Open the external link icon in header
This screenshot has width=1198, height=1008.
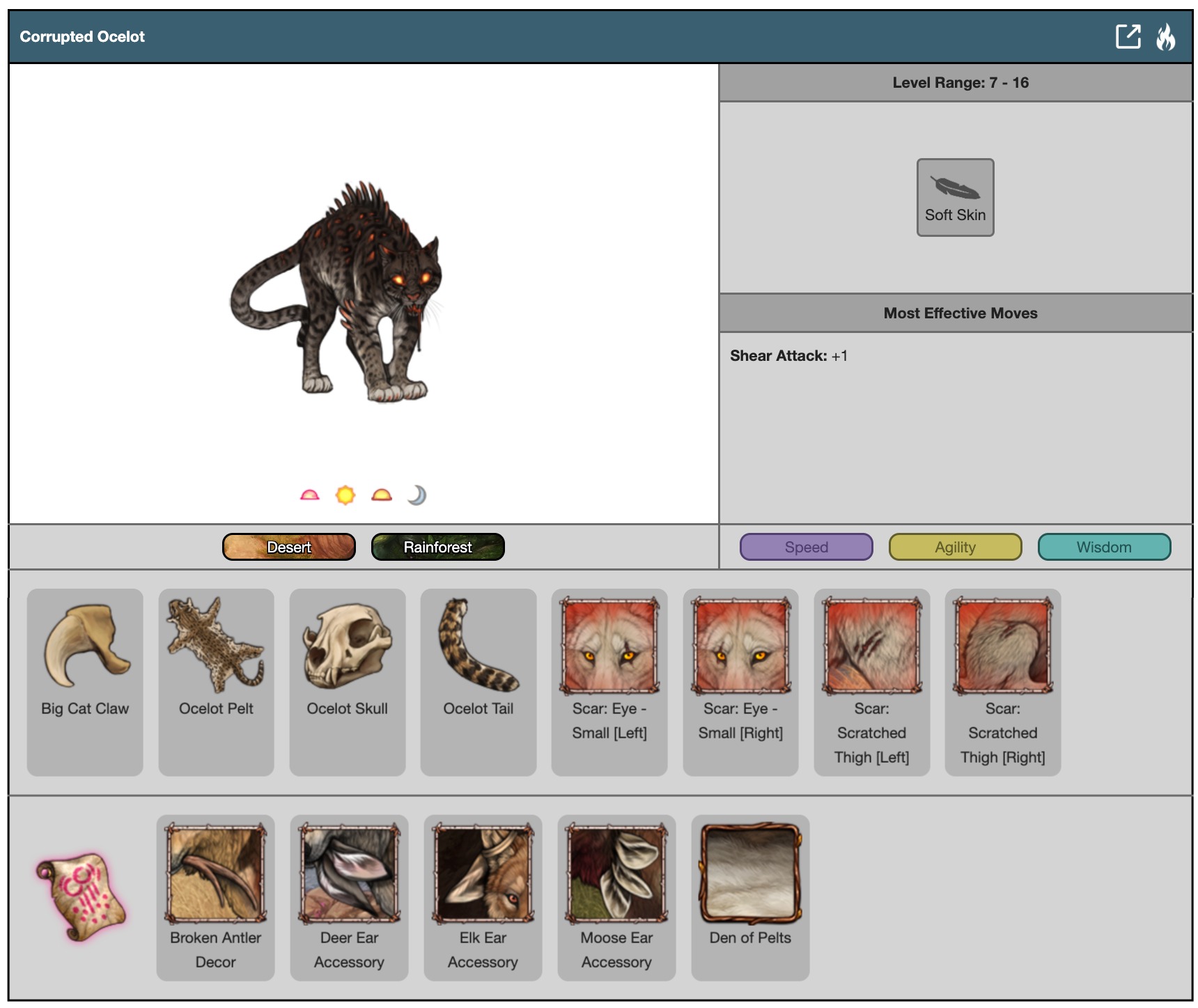pos(1128,36)
